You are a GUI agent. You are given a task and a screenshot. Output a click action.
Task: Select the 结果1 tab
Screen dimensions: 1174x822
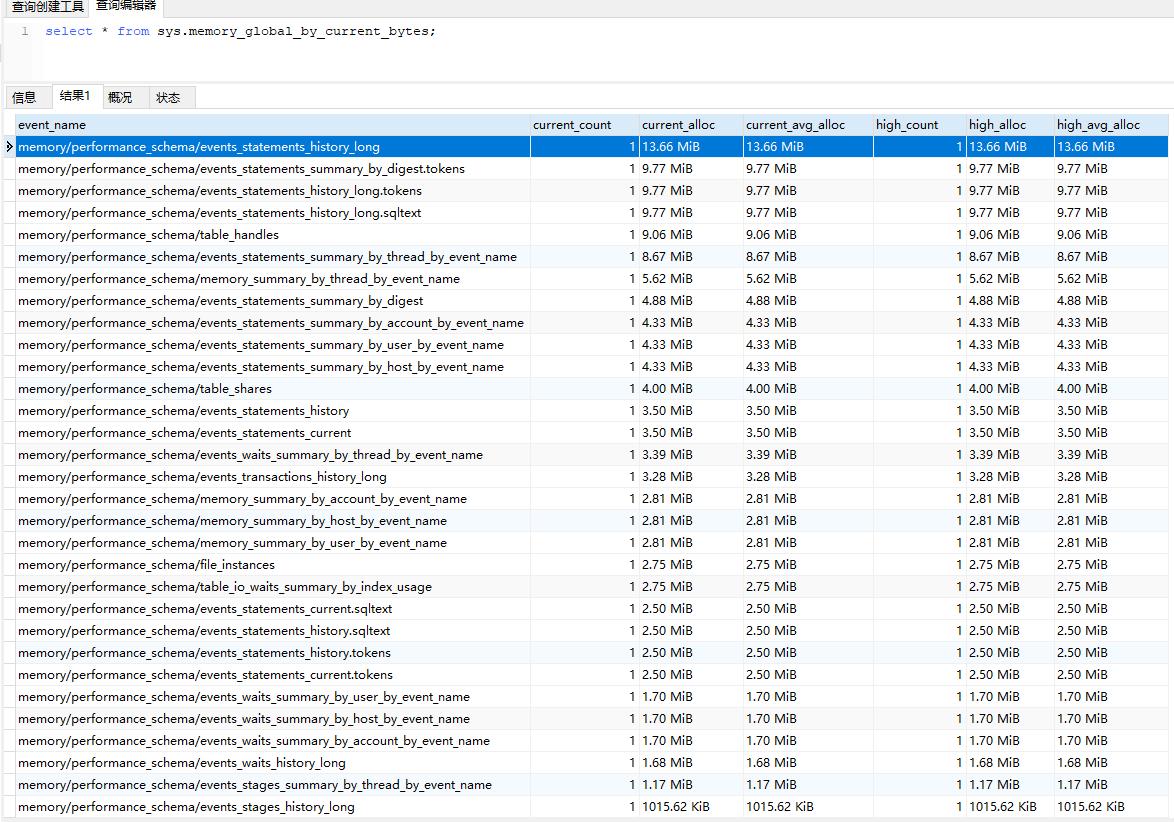tap(76, 97)
